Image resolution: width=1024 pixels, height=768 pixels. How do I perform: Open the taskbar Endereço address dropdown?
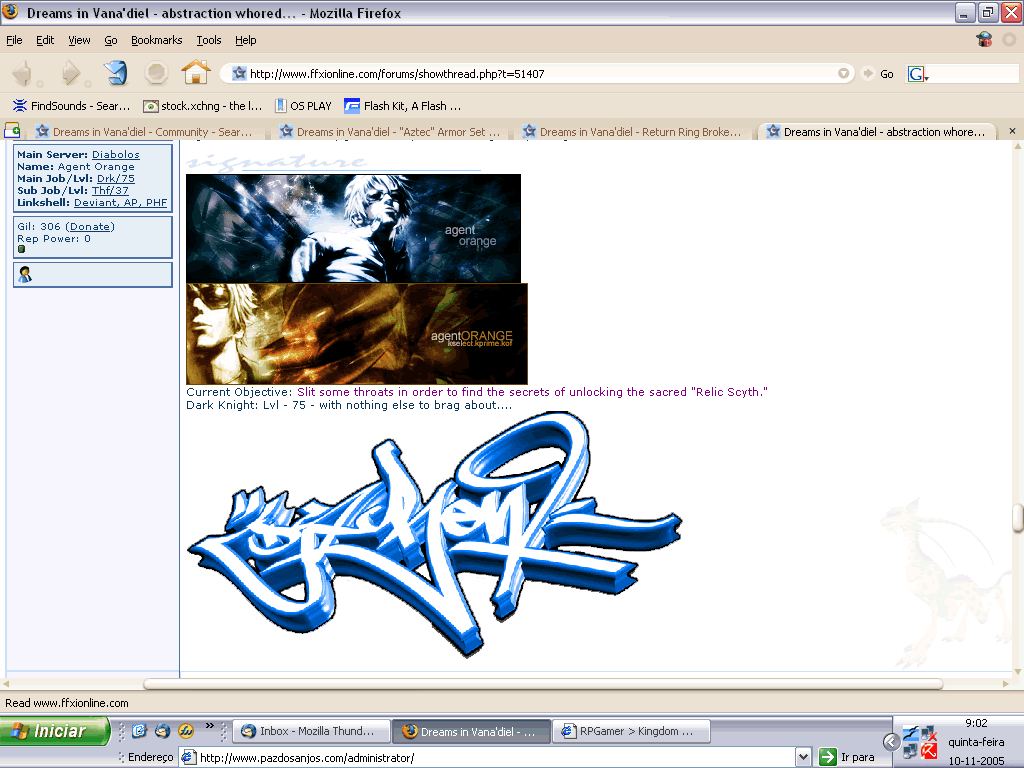pos(803,757)
